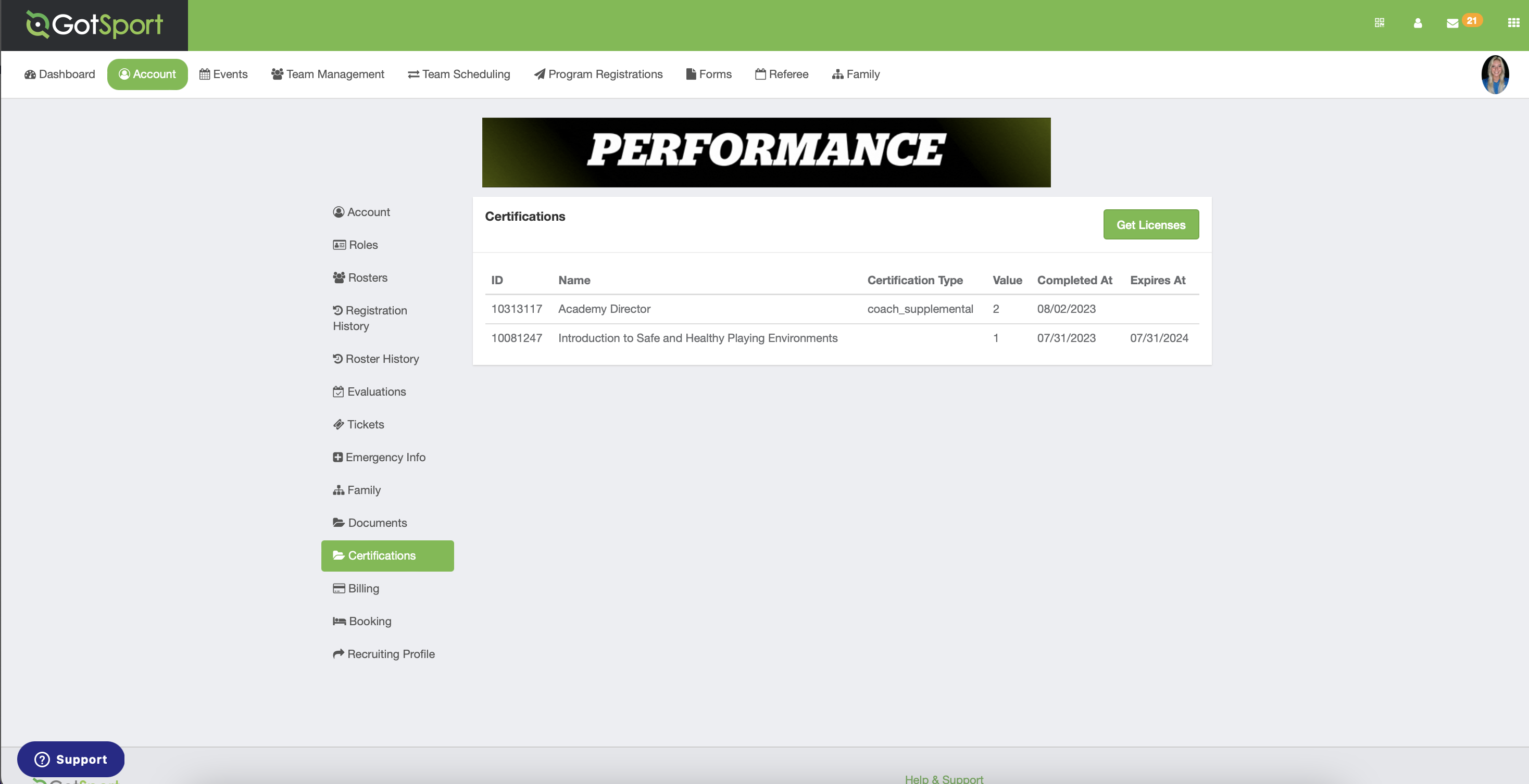Click certification ID 10081247
Screen dimensions: 1529x784
pyautogui.click(x=517, y=338)
